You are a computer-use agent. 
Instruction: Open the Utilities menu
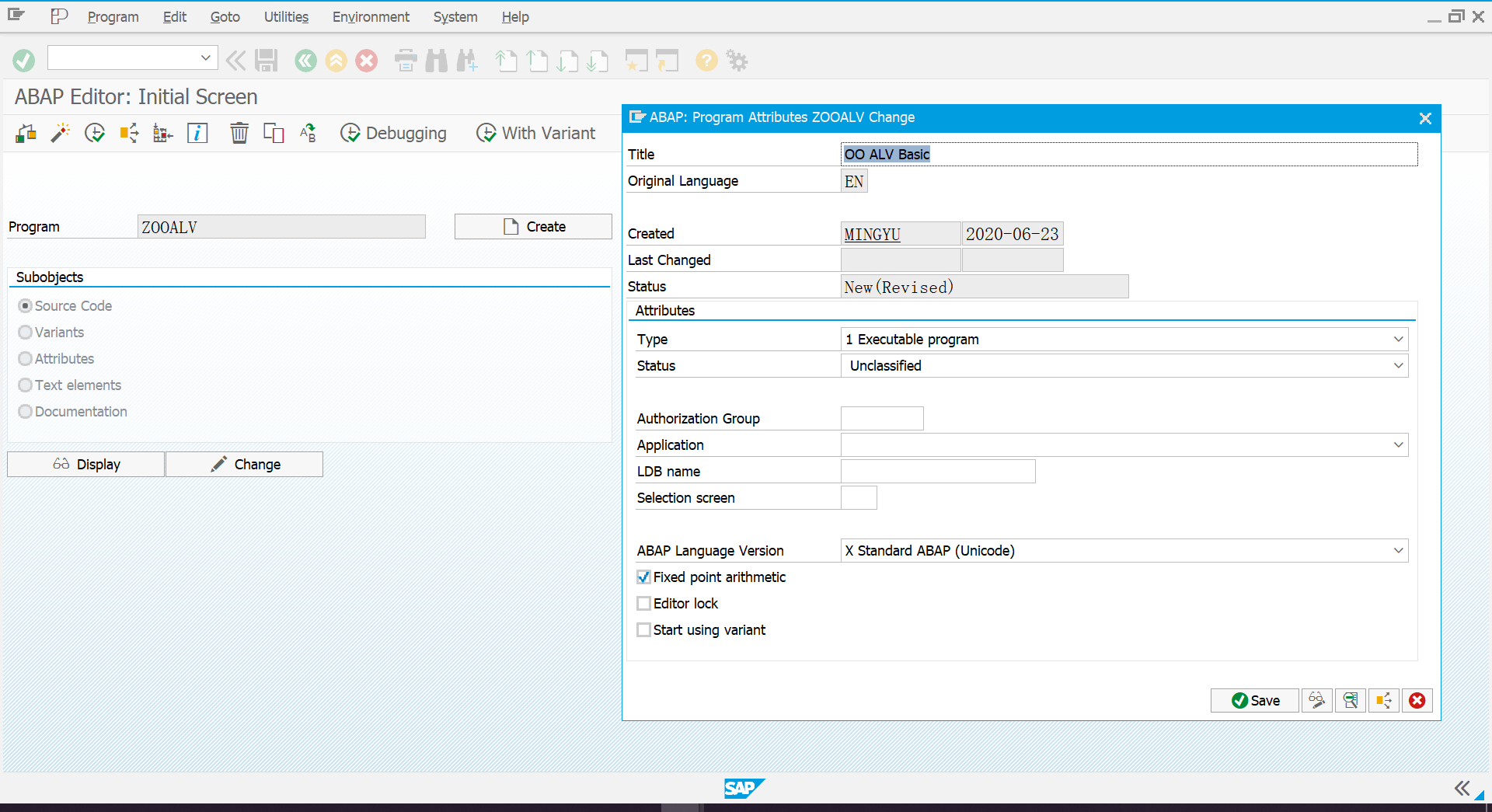[x=286, y=16]
